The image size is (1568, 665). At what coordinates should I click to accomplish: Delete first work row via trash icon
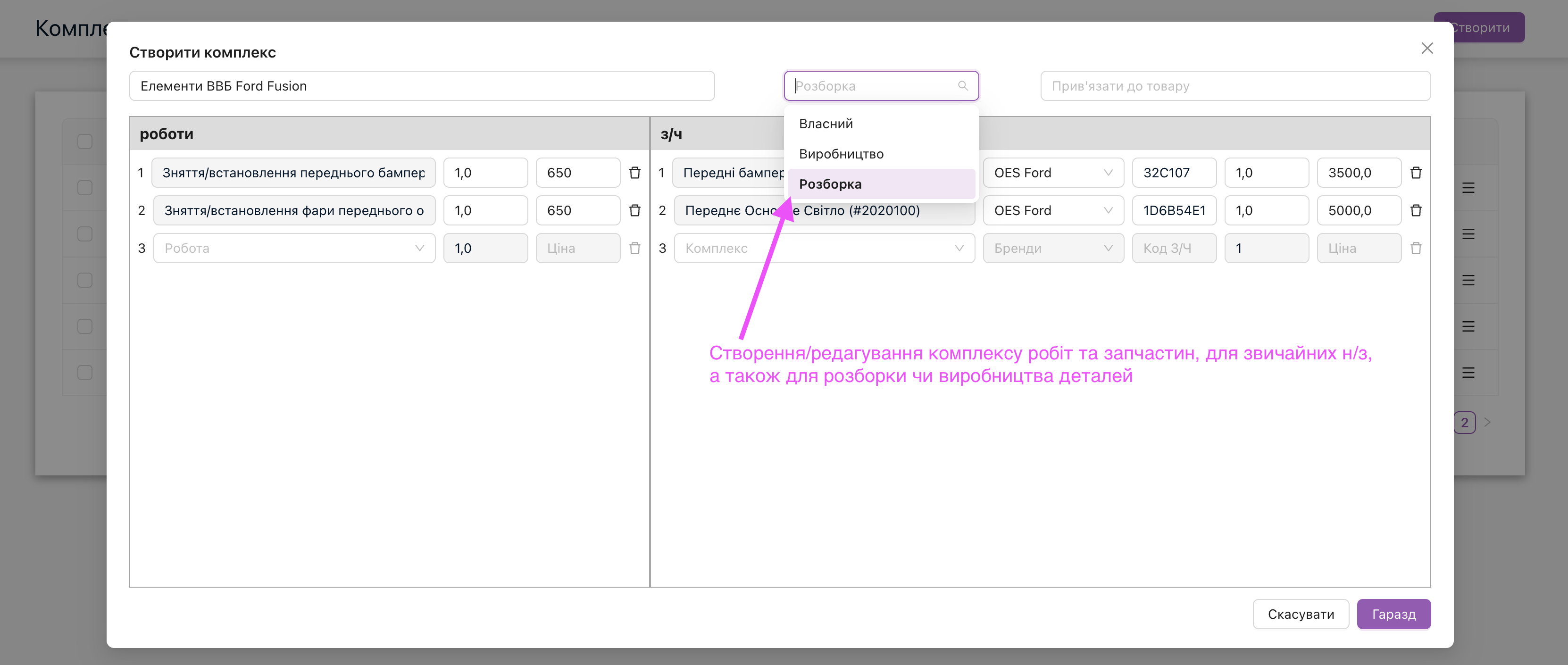pyautogui.click(x=634, y=173)
